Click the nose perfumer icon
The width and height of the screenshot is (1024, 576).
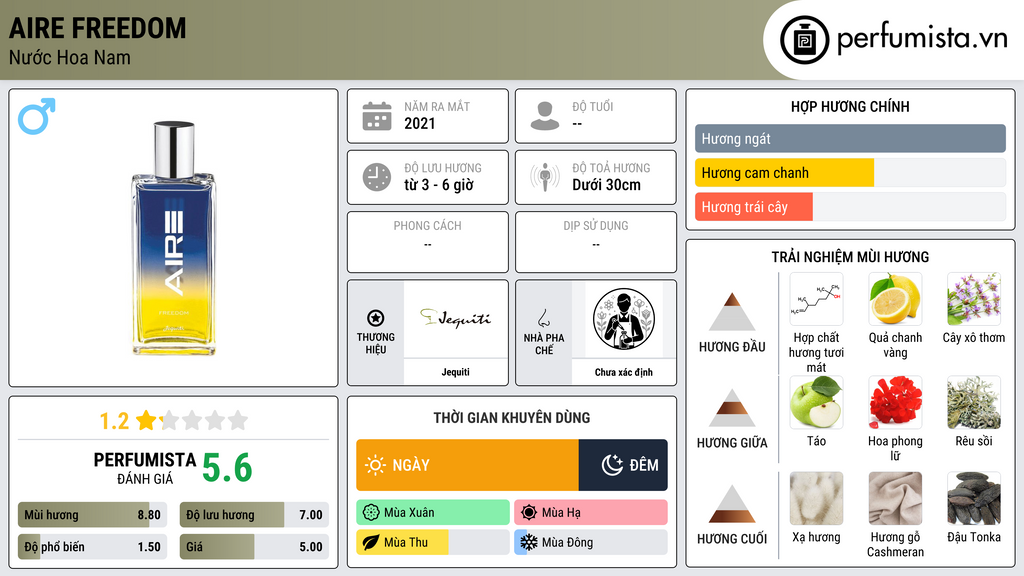[x=543, y=318]
